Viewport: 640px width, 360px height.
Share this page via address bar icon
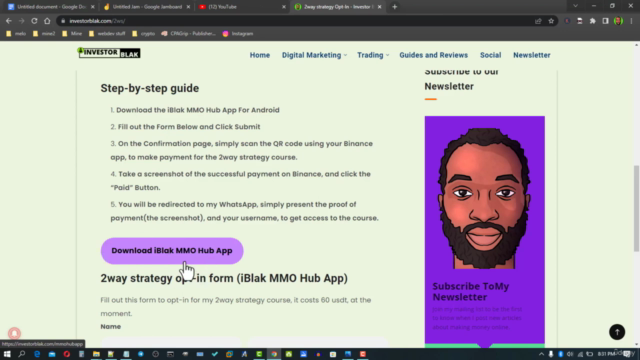[x=538, y=21]
